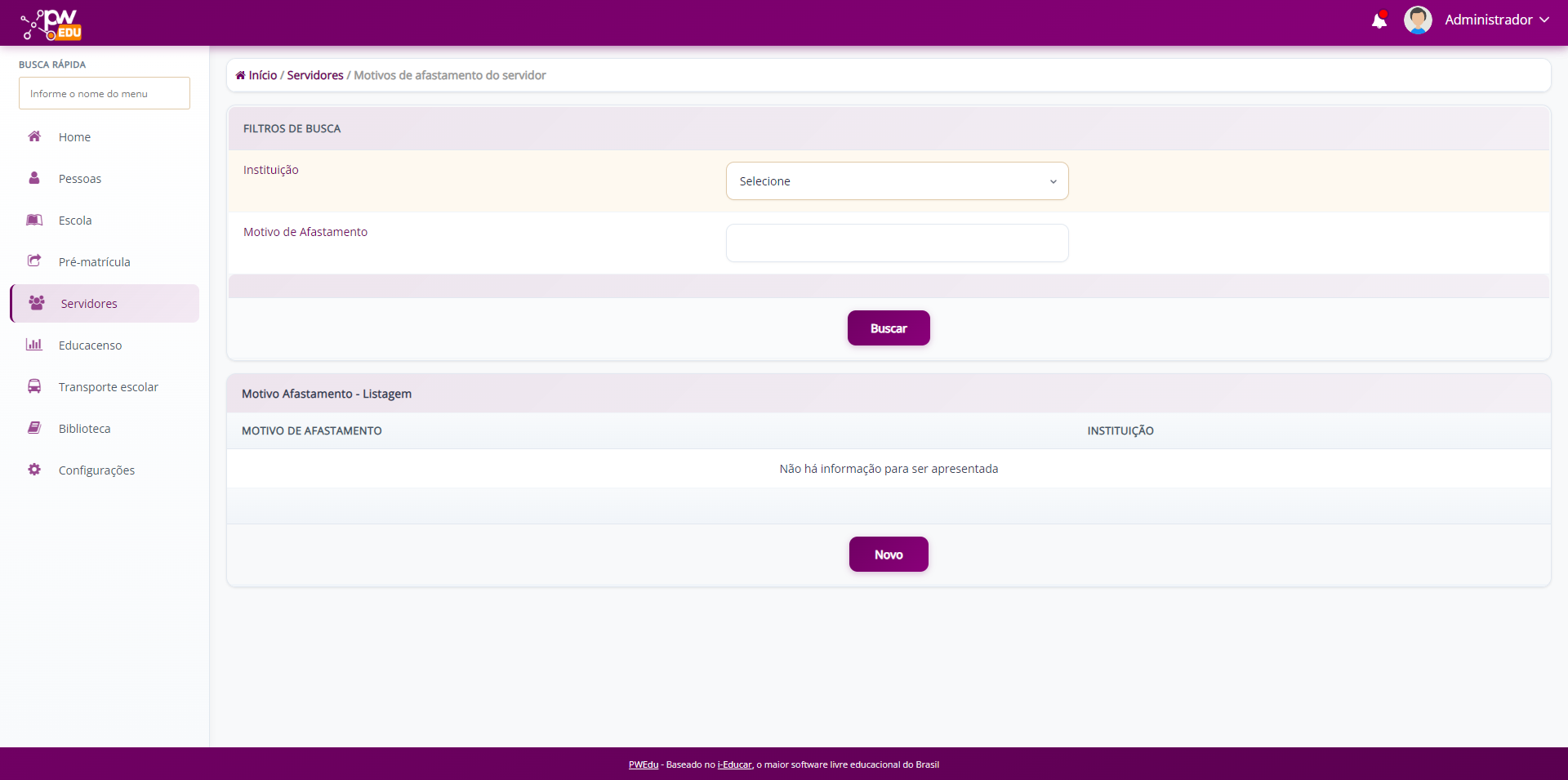Click the Educacenso bar chart icon

point(34,345)
